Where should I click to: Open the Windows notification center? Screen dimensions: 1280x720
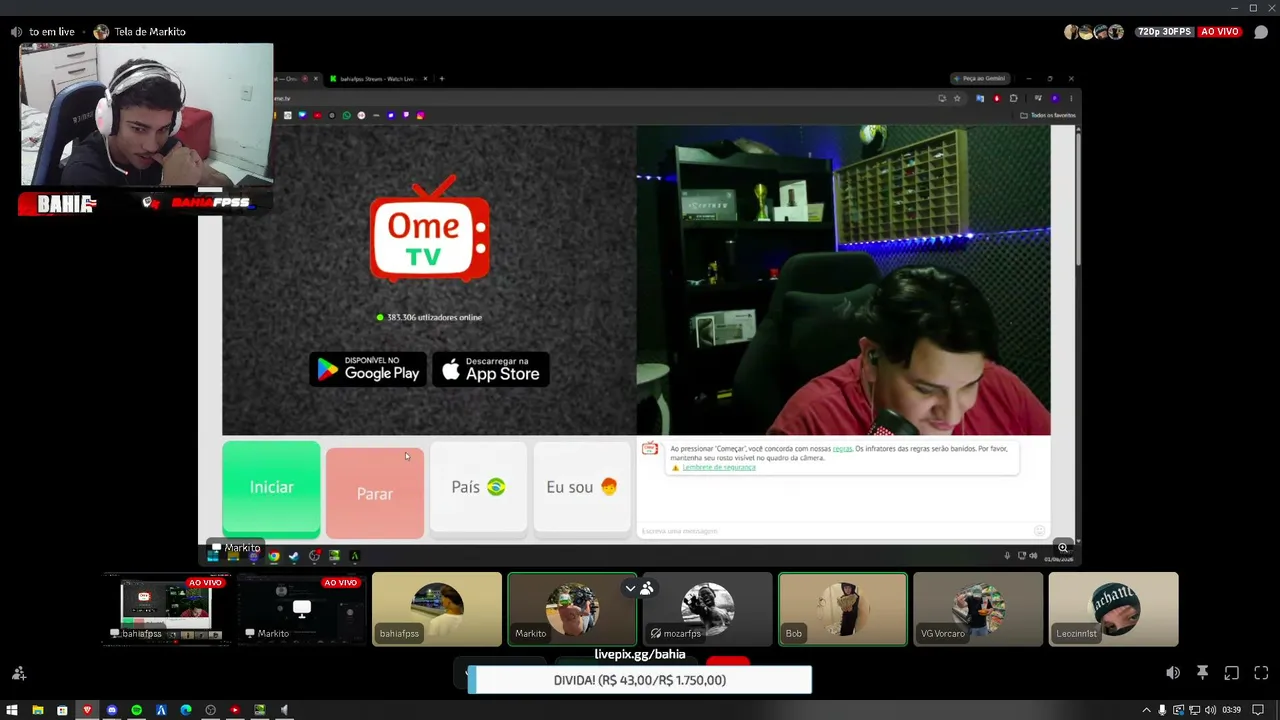point(1258,710)
